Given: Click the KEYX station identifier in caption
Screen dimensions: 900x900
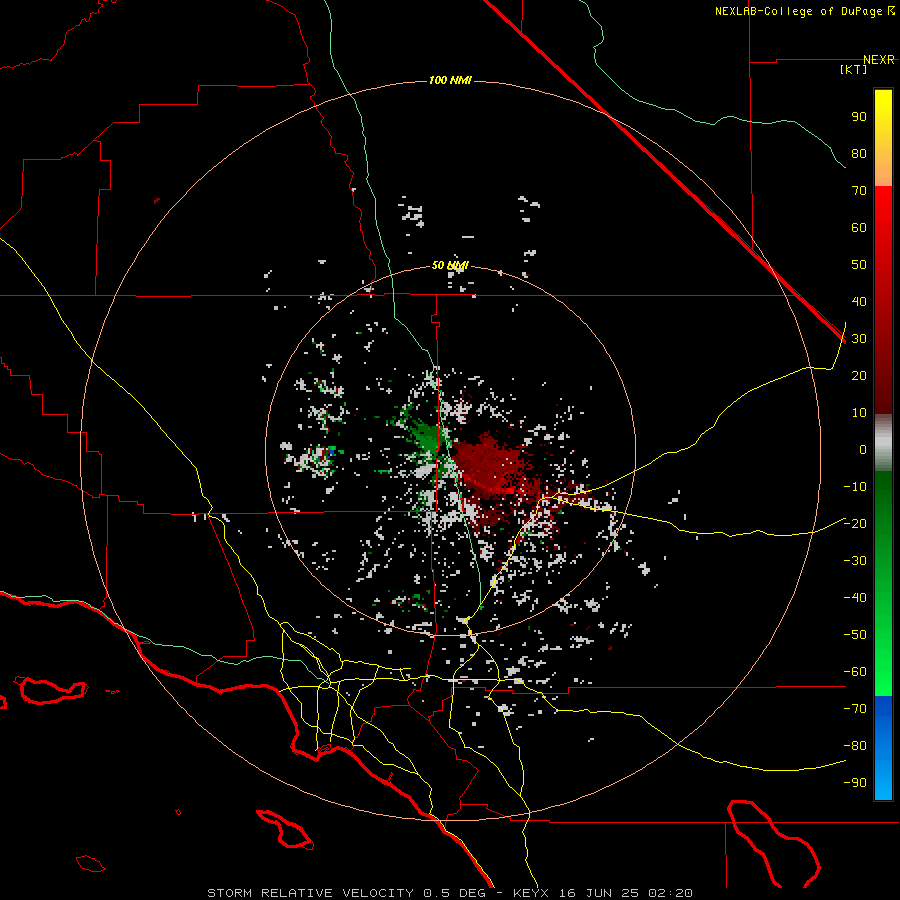Looking at the screenshot, I should pos(531,893).
